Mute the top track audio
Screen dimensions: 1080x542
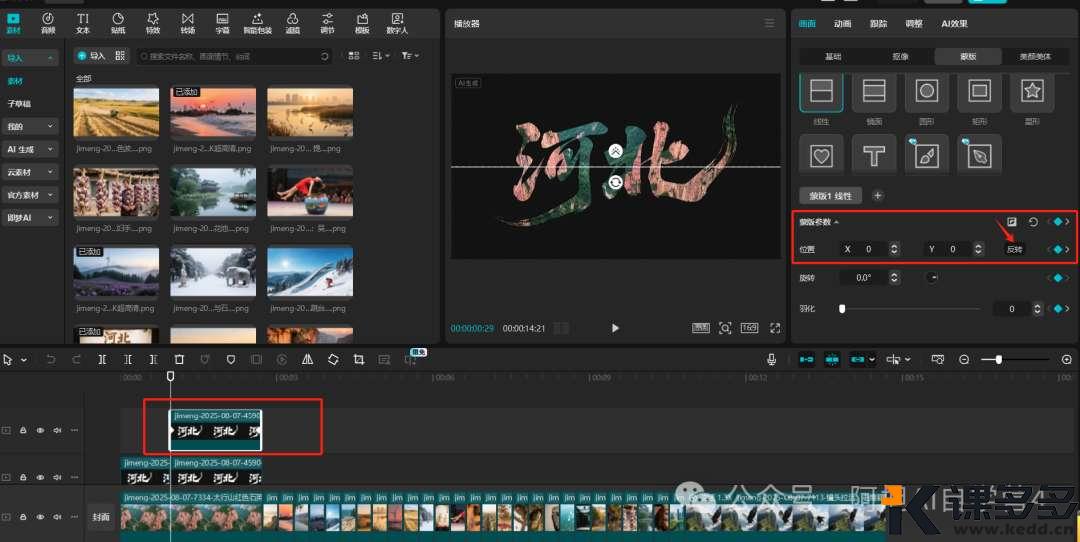(x=57, y=430)
